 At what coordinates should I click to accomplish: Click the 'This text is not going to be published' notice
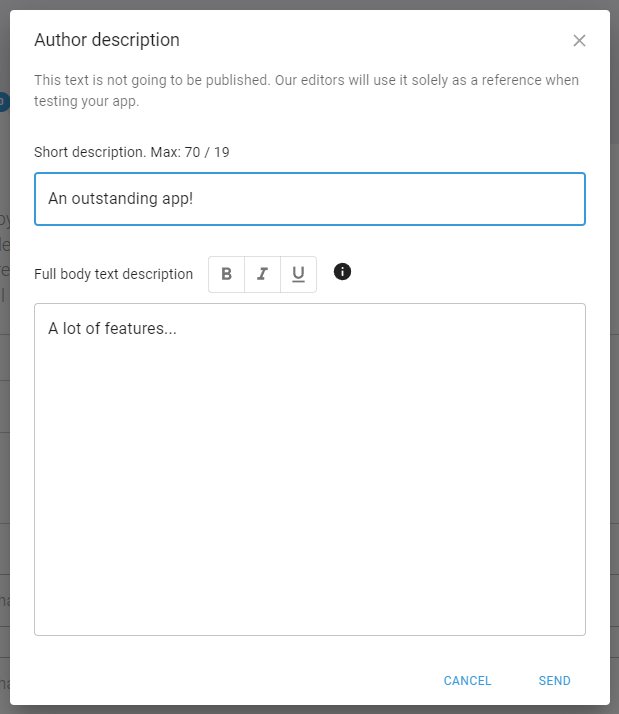(x=307, y=91)
